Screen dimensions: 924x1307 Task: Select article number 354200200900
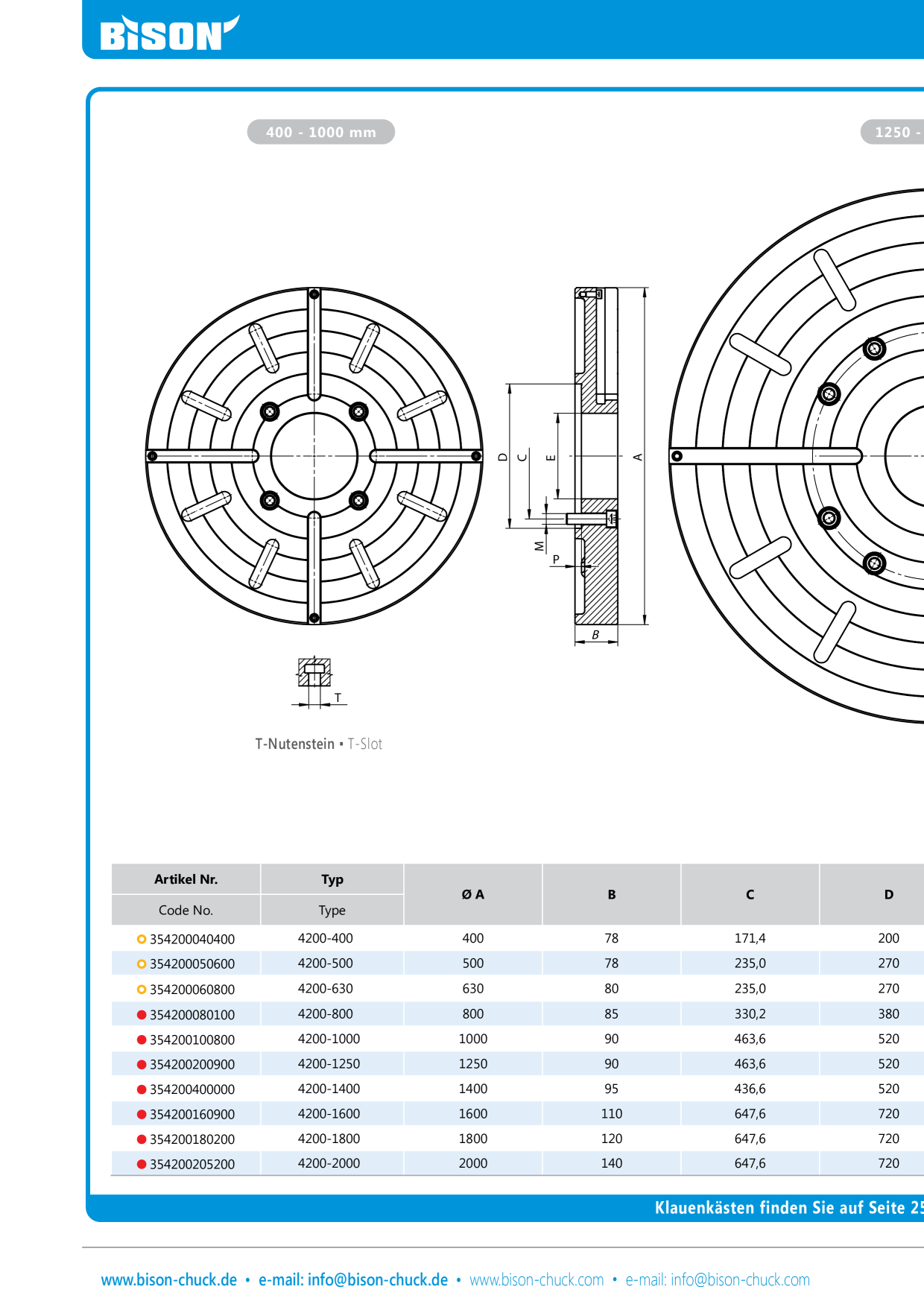click(x=192, y=1065)
